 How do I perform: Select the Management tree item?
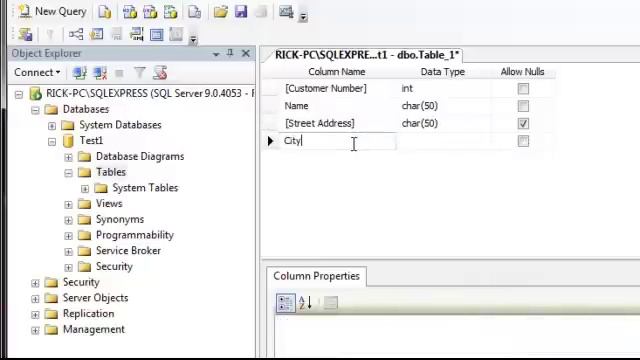click(93, 329)
